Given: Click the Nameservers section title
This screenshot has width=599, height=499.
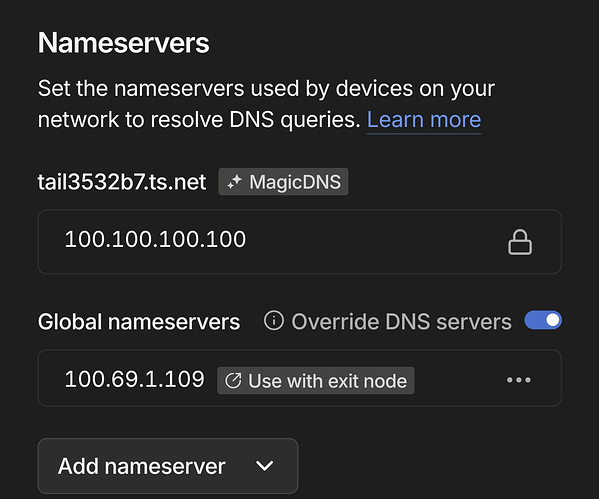Looking at the screenshot, I should [x=123, y=42].
